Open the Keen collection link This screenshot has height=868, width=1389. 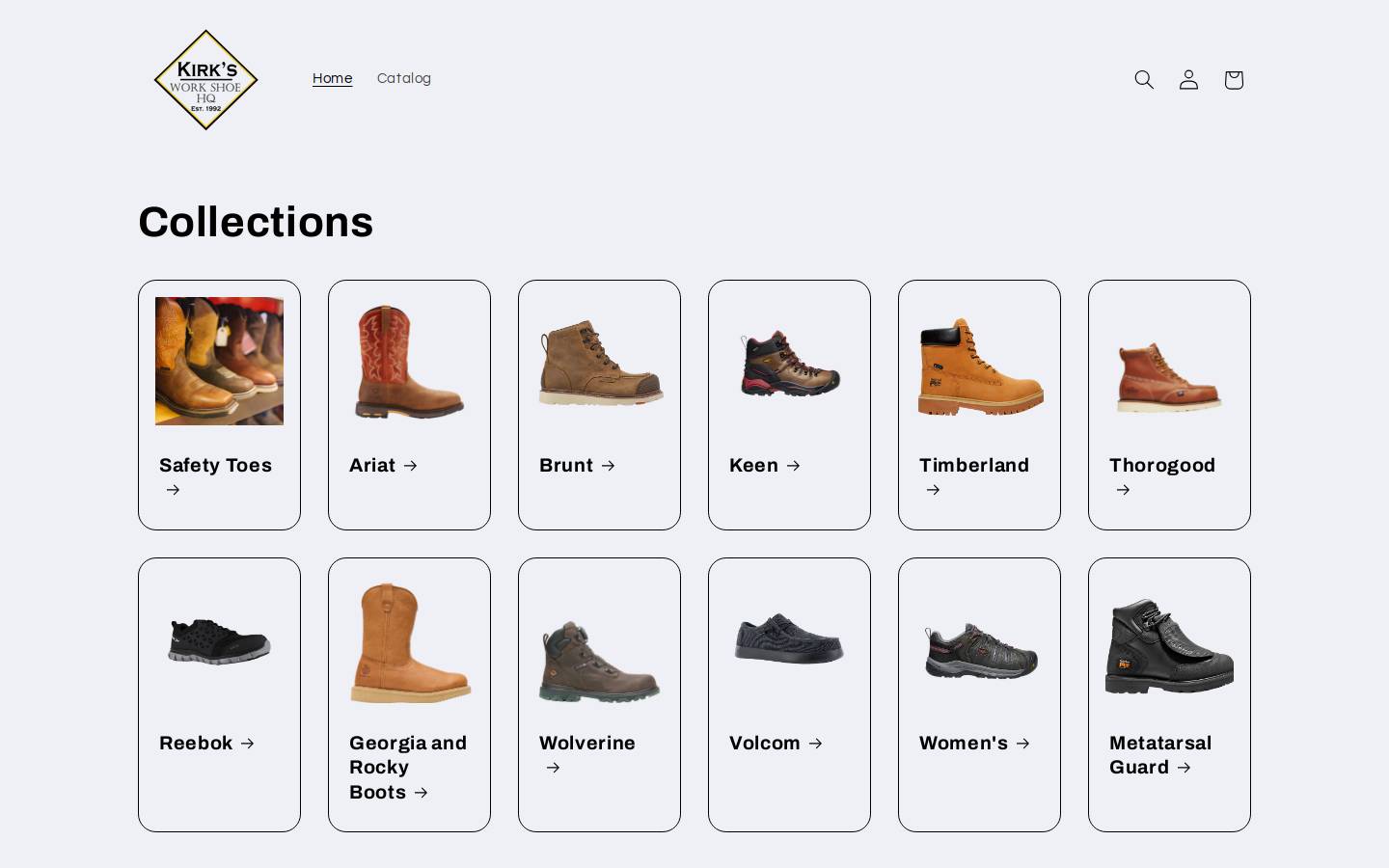coord(765,465)
